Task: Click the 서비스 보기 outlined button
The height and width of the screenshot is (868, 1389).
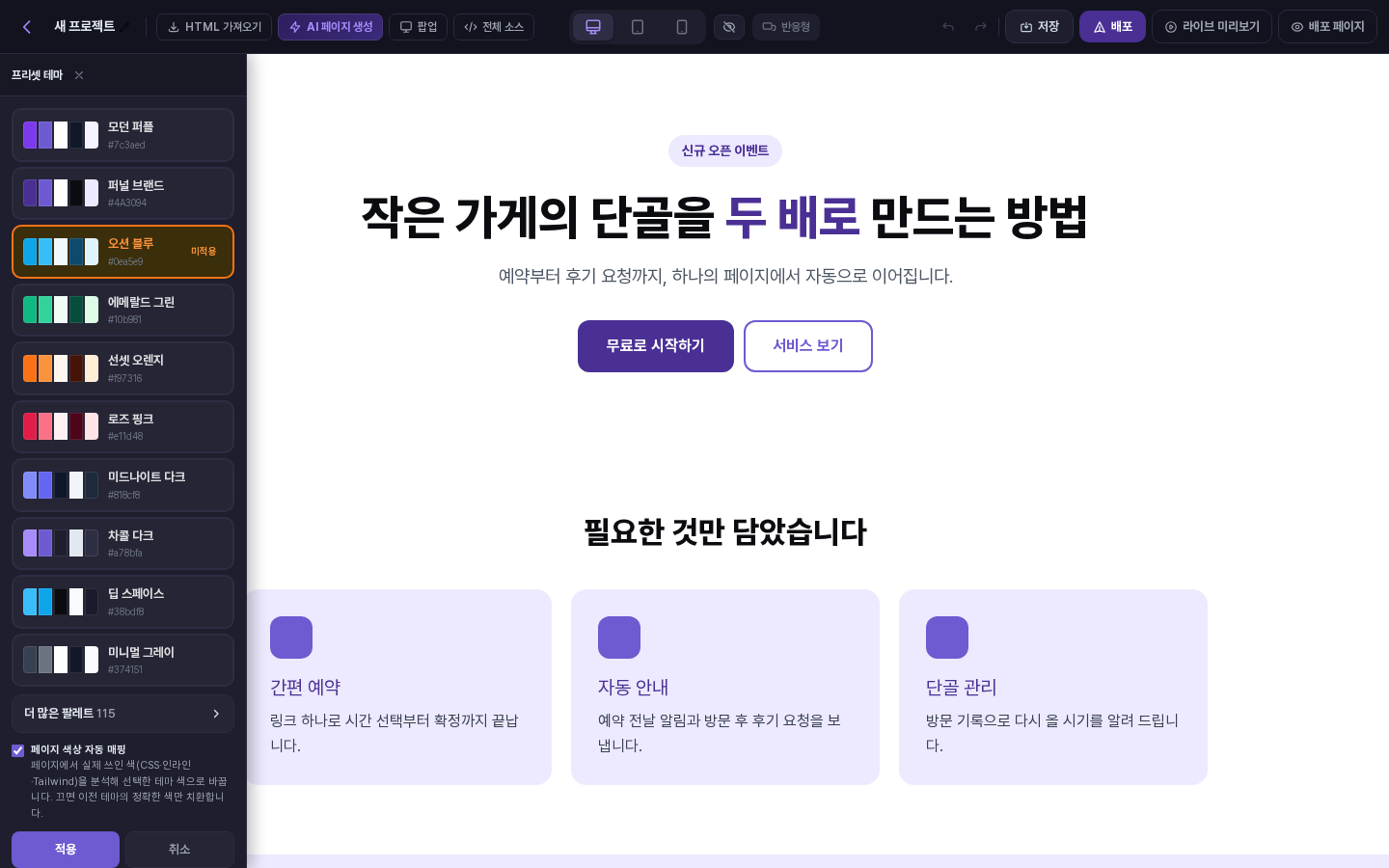Action: click(808, 346)
